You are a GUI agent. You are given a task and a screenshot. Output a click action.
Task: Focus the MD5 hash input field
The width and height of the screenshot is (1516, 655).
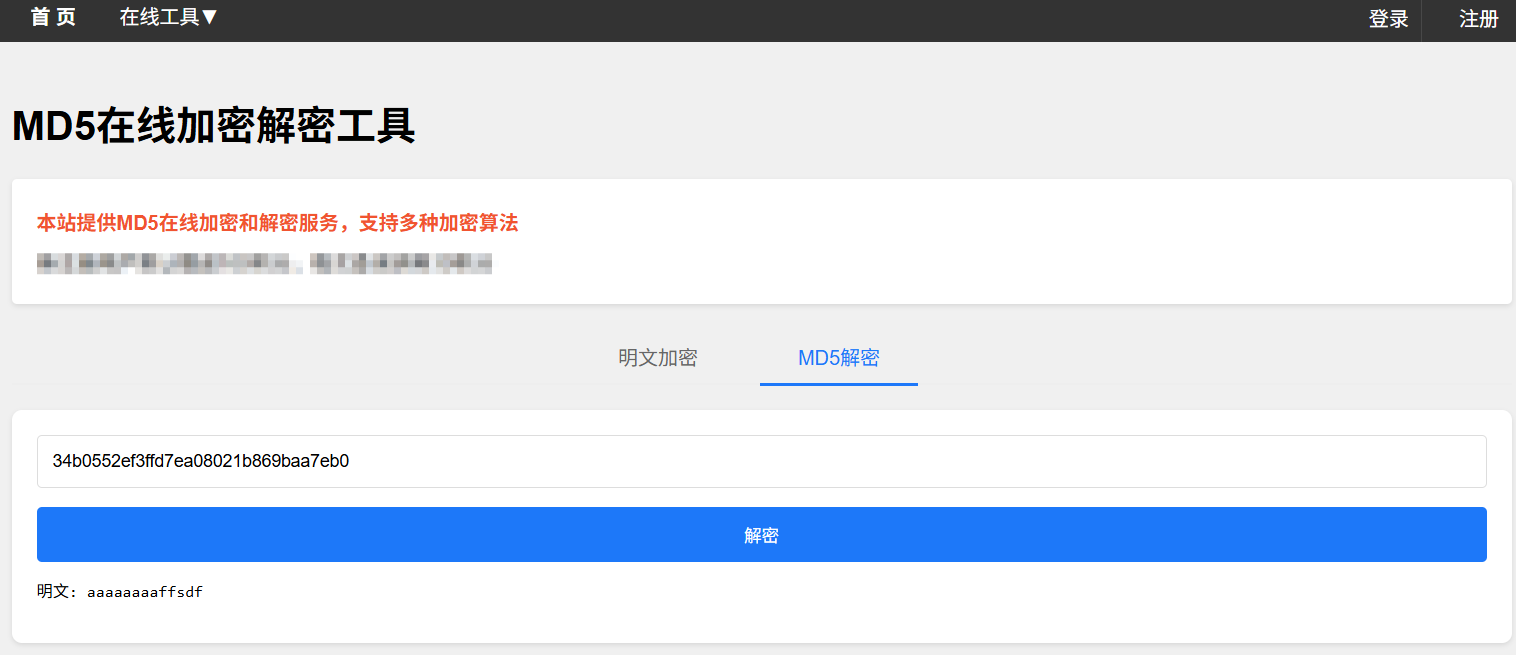(760, 461)
